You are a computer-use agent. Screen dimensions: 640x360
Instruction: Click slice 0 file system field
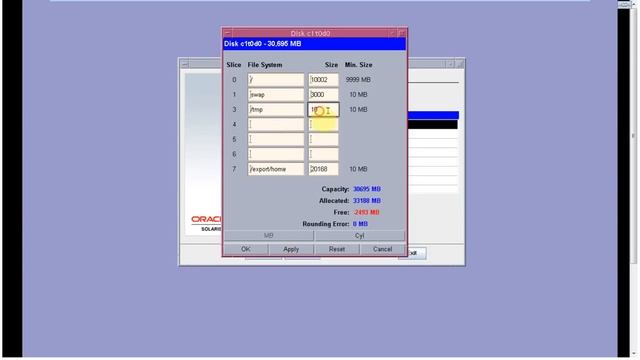[x=276, y=80]
